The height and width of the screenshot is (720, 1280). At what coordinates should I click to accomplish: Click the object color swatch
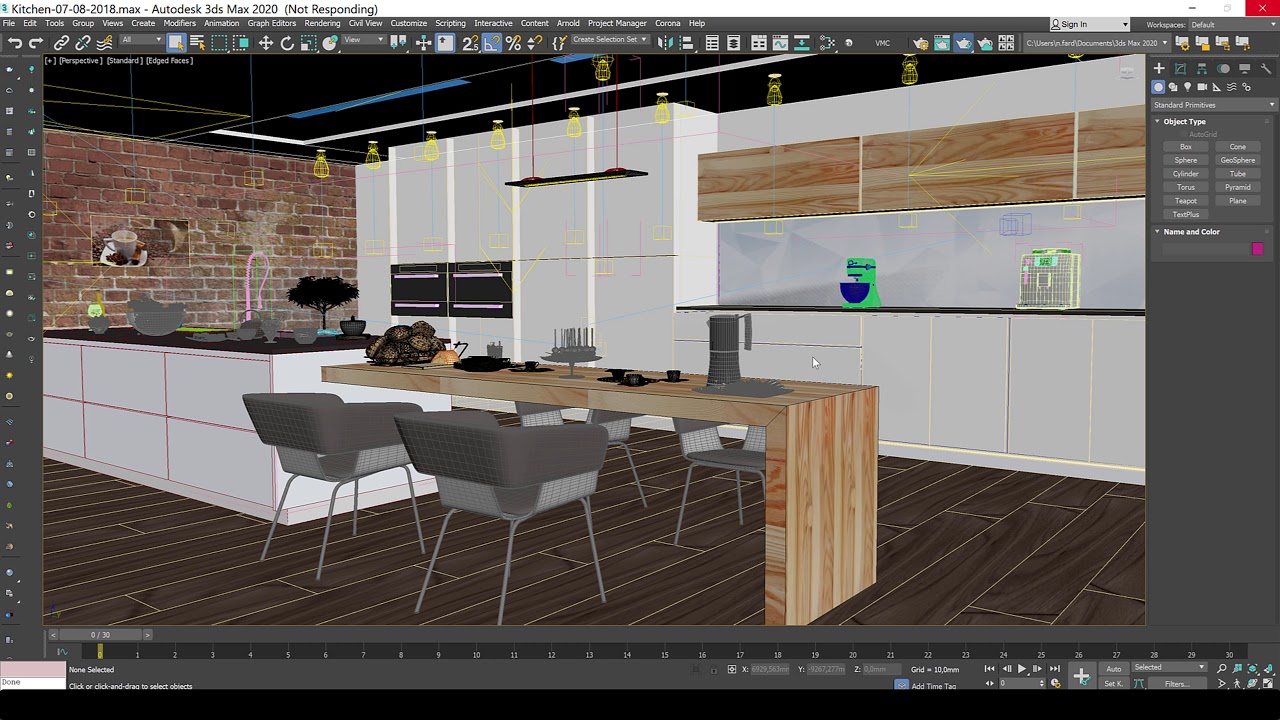pyautogui.click(x=1257, y=249)
